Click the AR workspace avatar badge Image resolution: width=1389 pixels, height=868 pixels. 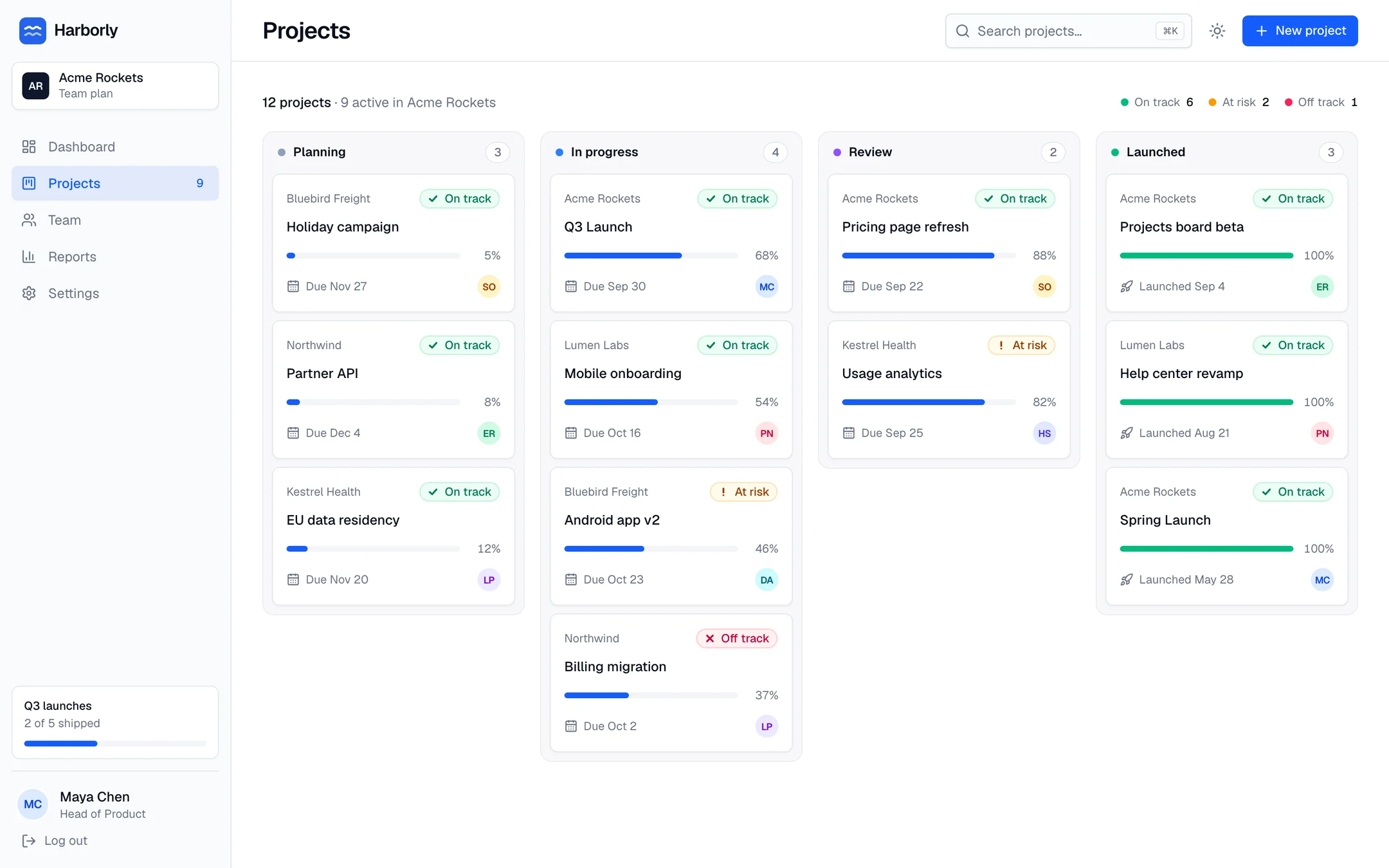click(x=35, y=86)
